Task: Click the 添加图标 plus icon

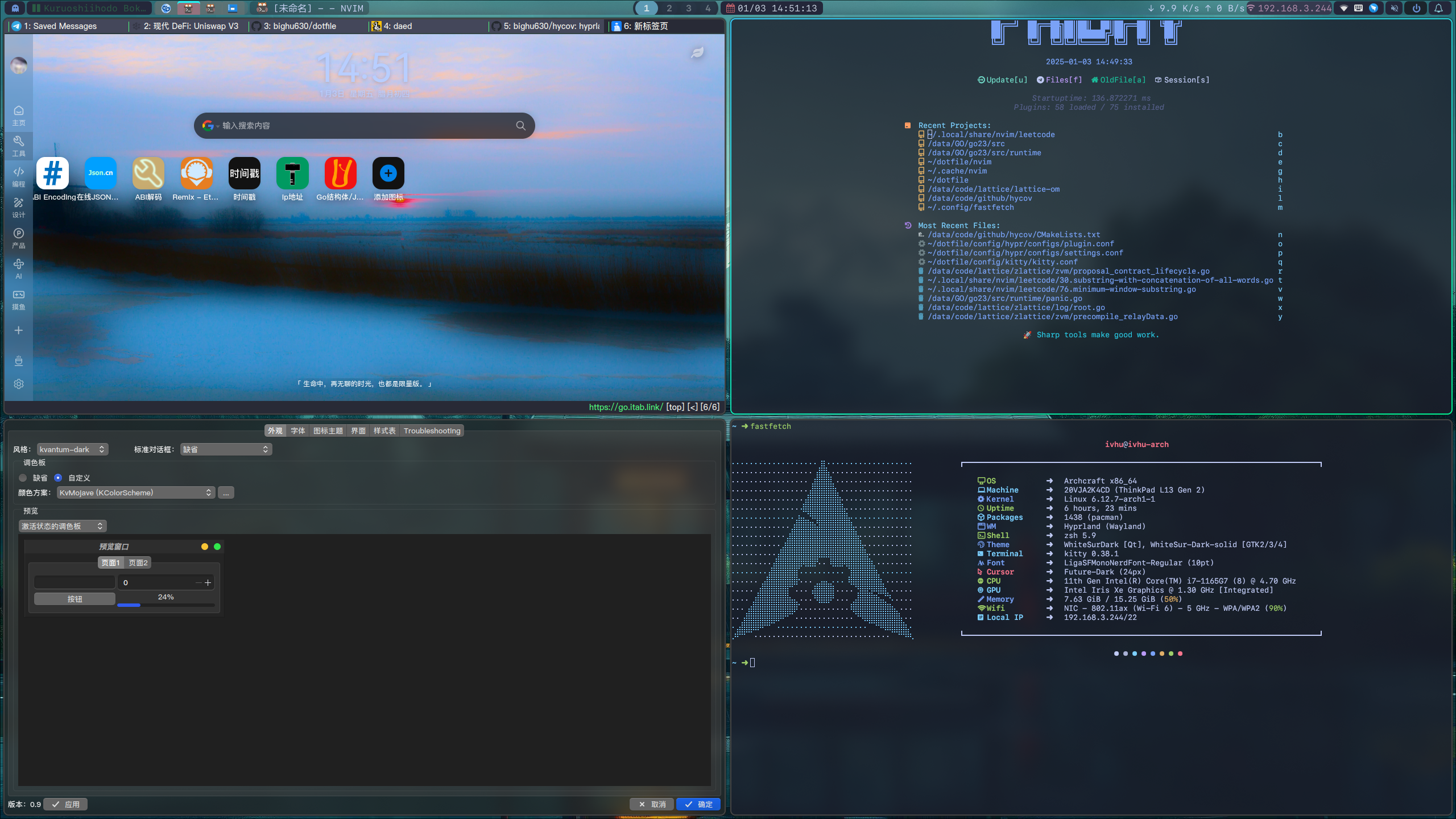Action: pos(388,173)
